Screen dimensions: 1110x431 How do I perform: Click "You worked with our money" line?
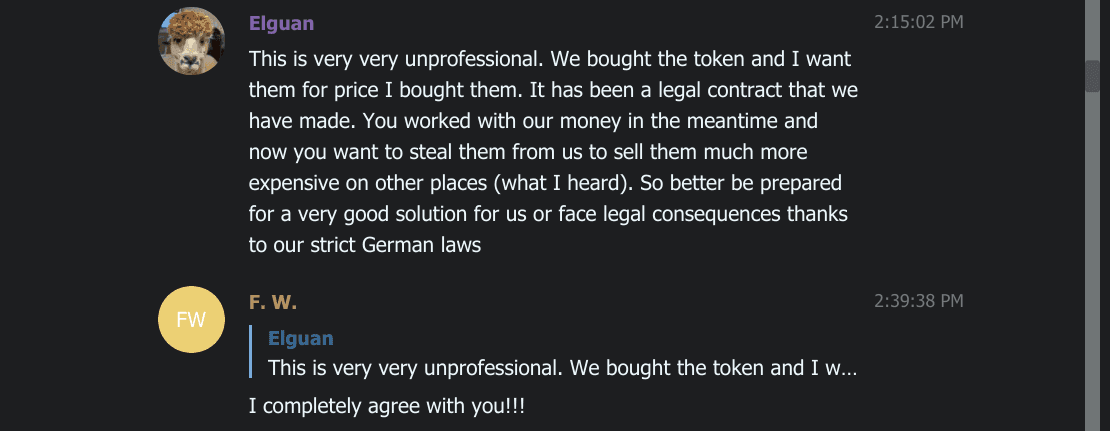tap(533, 121)
